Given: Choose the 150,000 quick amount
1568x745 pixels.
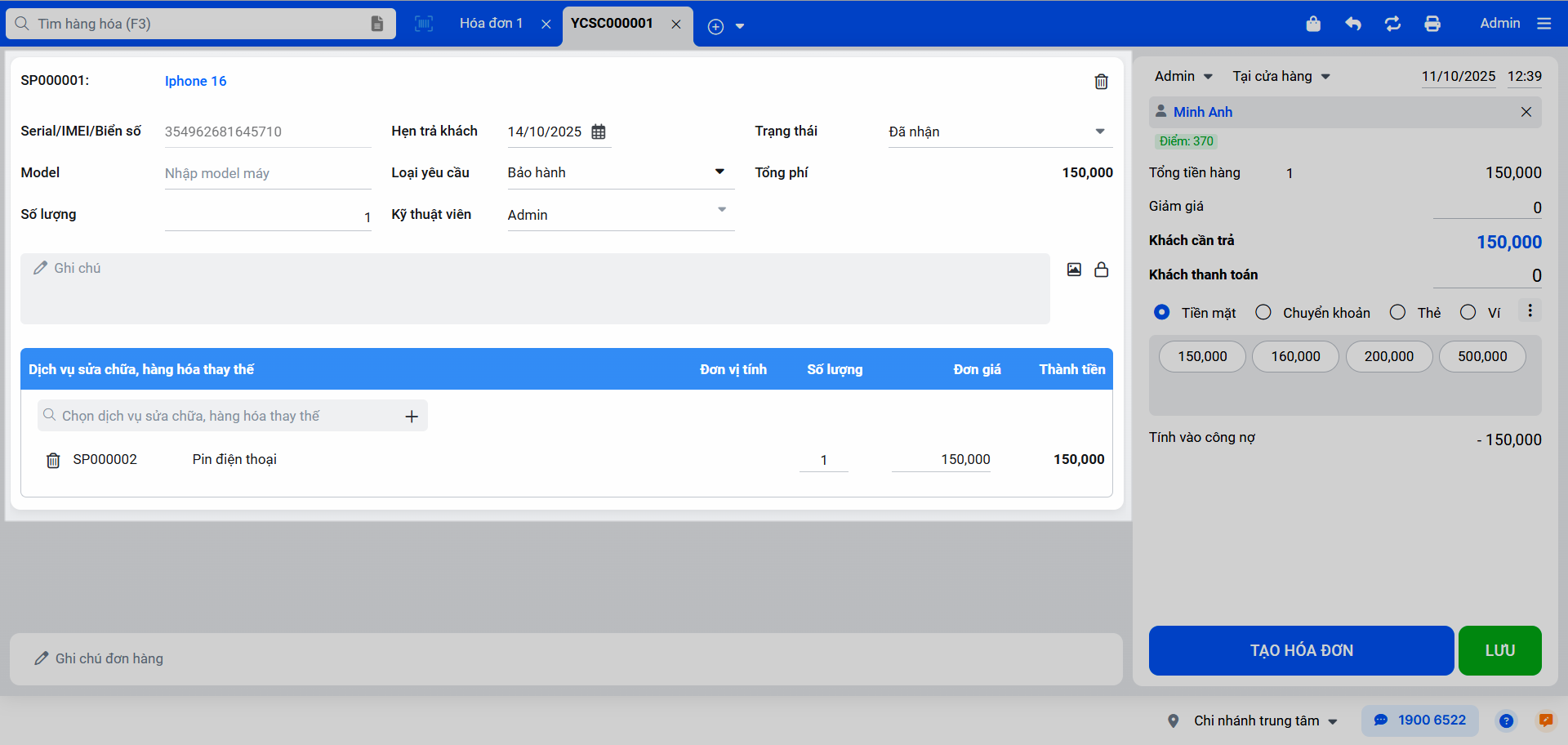Looking at the screenshot, I should coord(1202,356).
